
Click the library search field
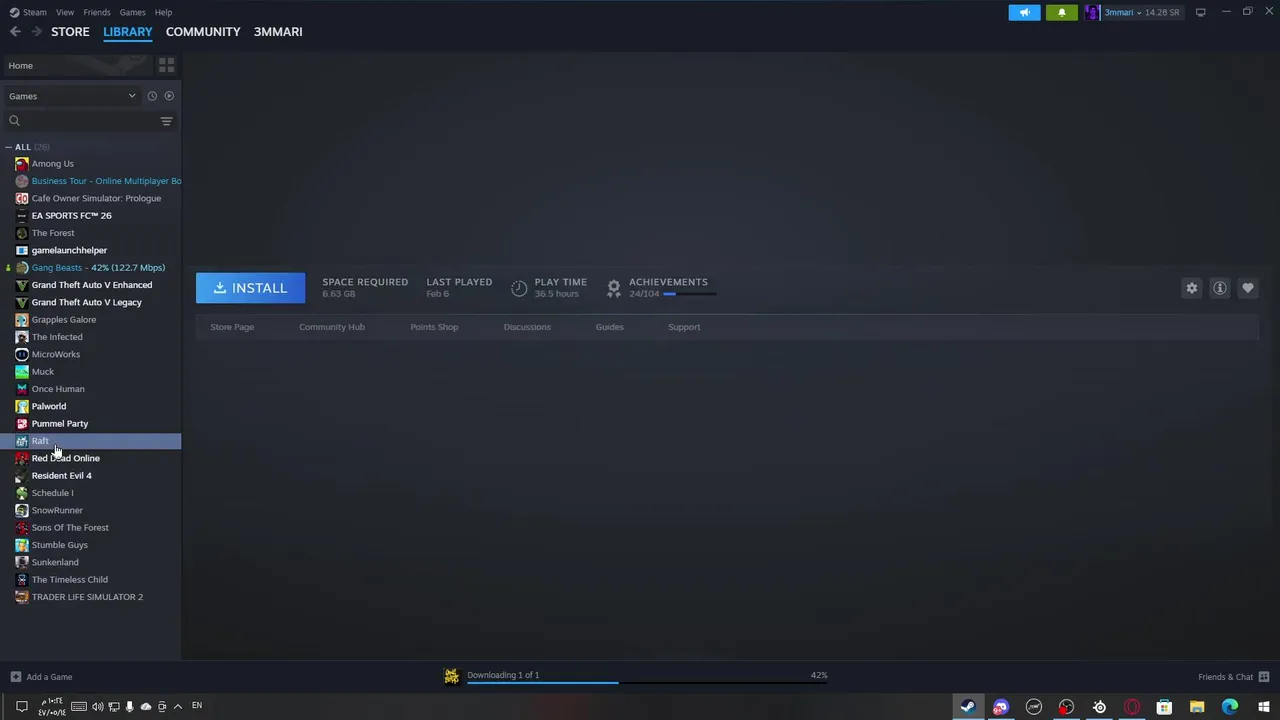tap(83, 121)
